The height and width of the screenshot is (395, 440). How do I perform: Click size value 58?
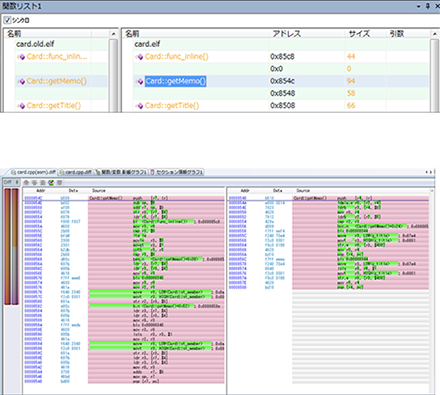(351, 93)
